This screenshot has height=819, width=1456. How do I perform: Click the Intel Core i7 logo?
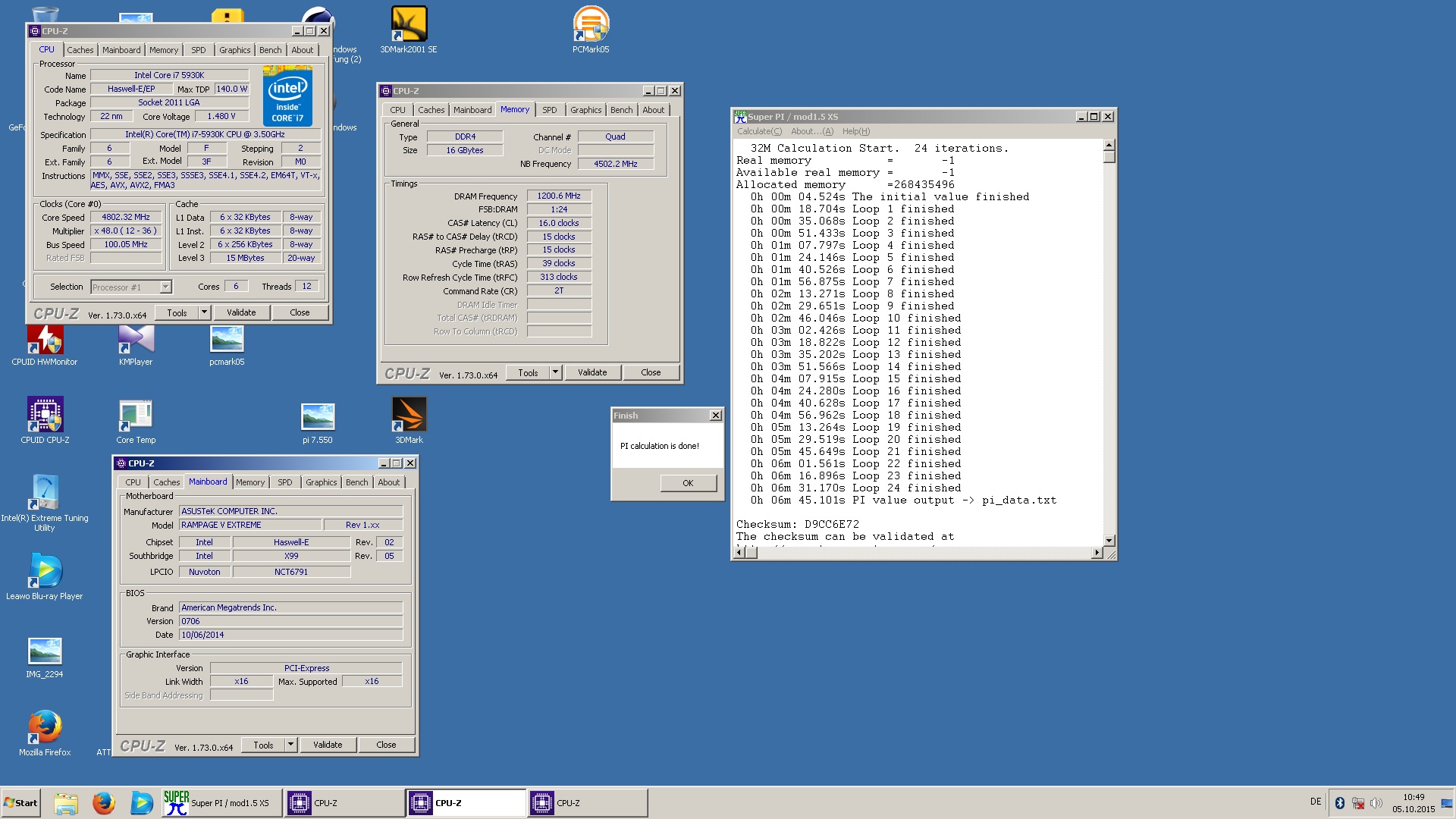click(x=287, y=96)
